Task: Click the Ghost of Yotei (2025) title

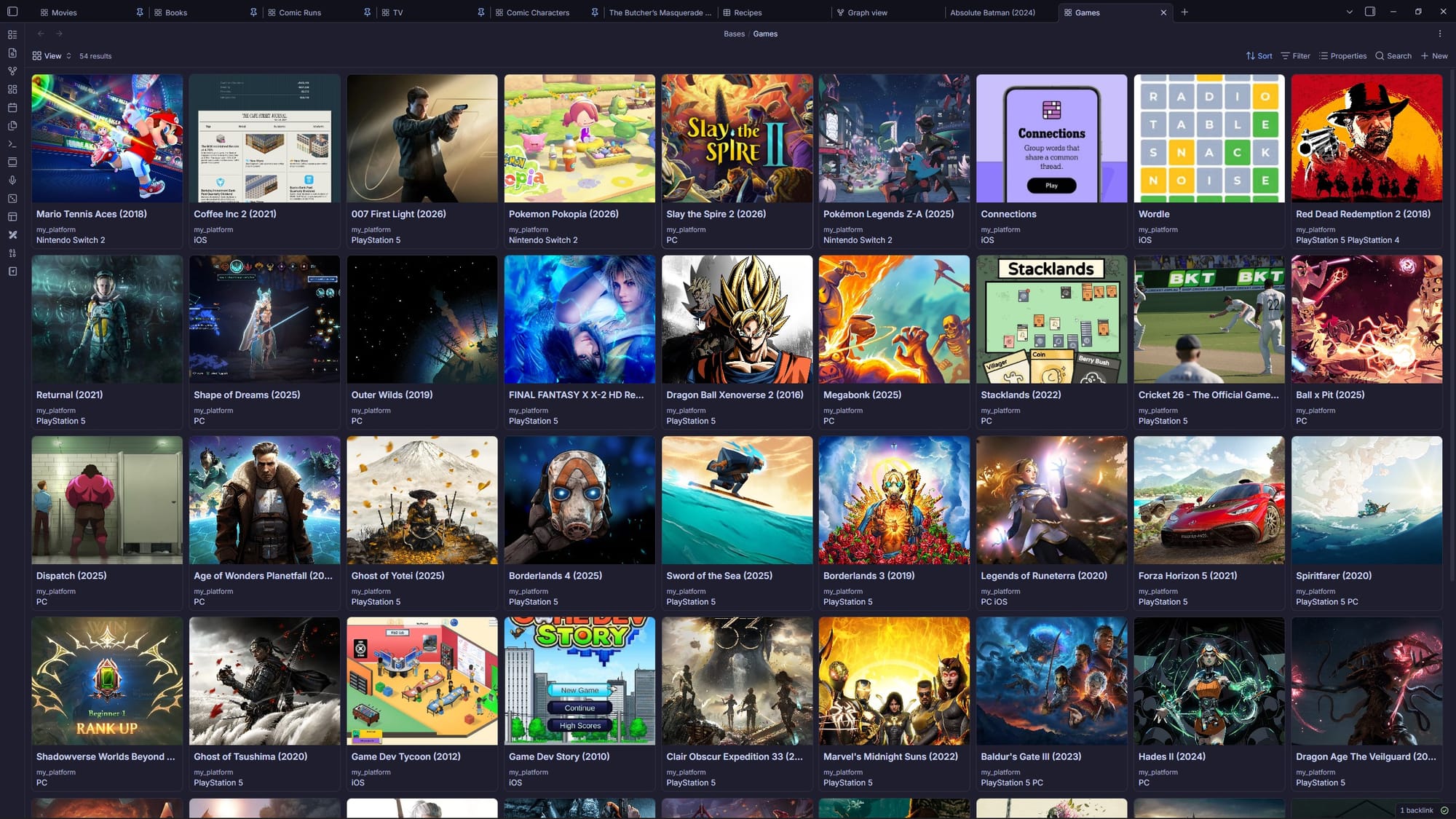Action: tap(397, 576)
